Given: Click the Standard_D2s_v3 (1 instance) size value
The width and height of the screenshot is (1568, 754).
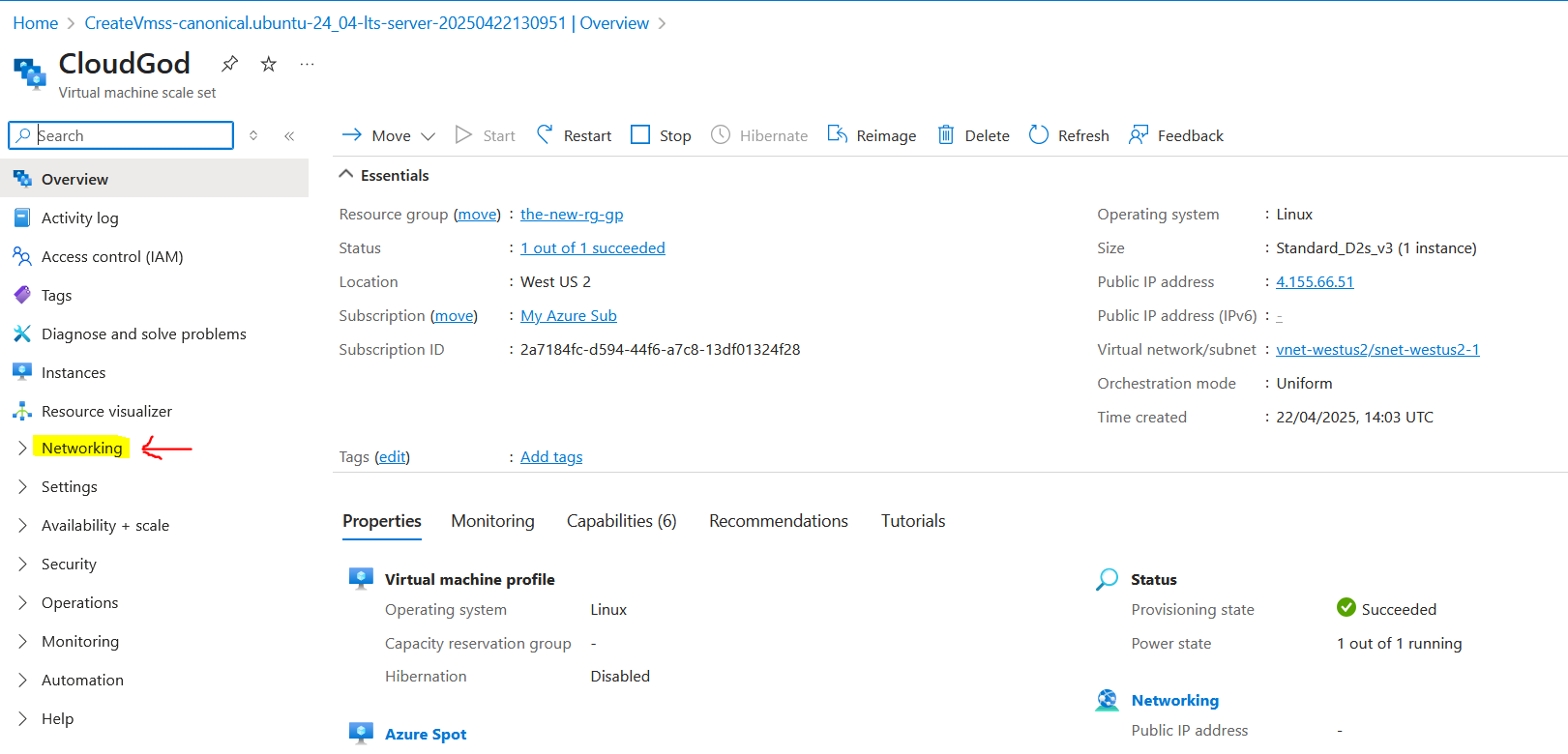Looking at the screenshot, I should [x=1376, y=247].
